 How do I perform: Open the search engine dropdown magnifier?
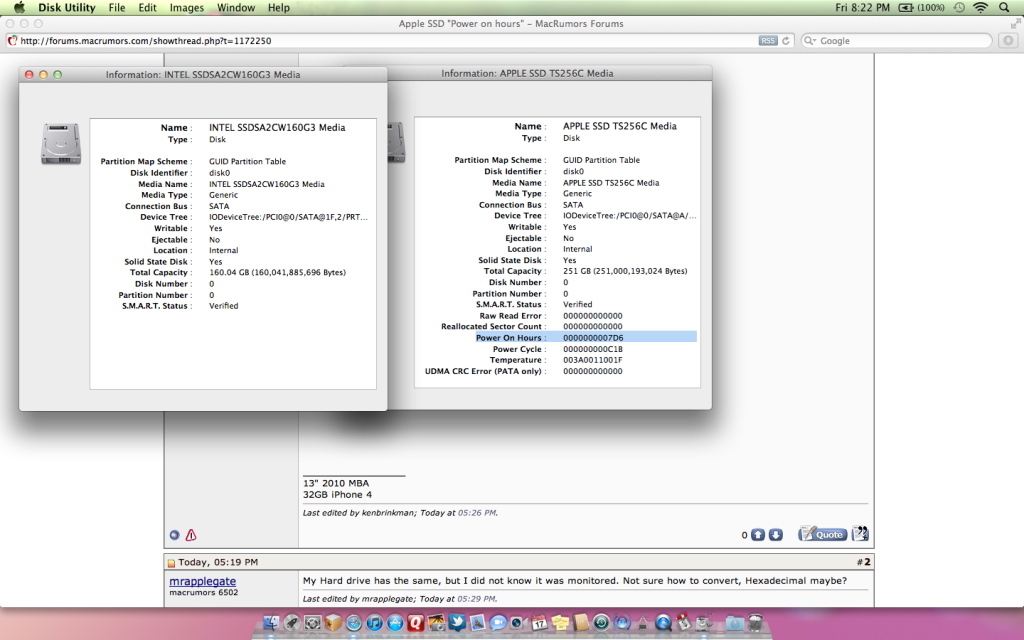810,40
